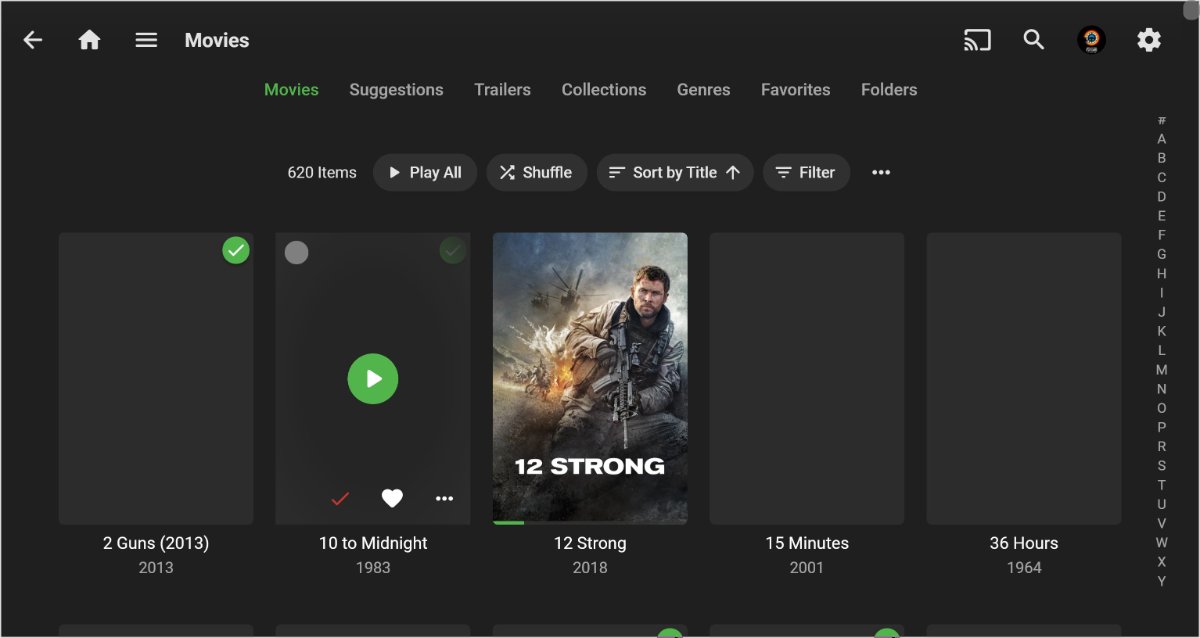1200x638 pixels.
Task: Mark 10 to Midnight as played
Action: [x=340, y=498]
